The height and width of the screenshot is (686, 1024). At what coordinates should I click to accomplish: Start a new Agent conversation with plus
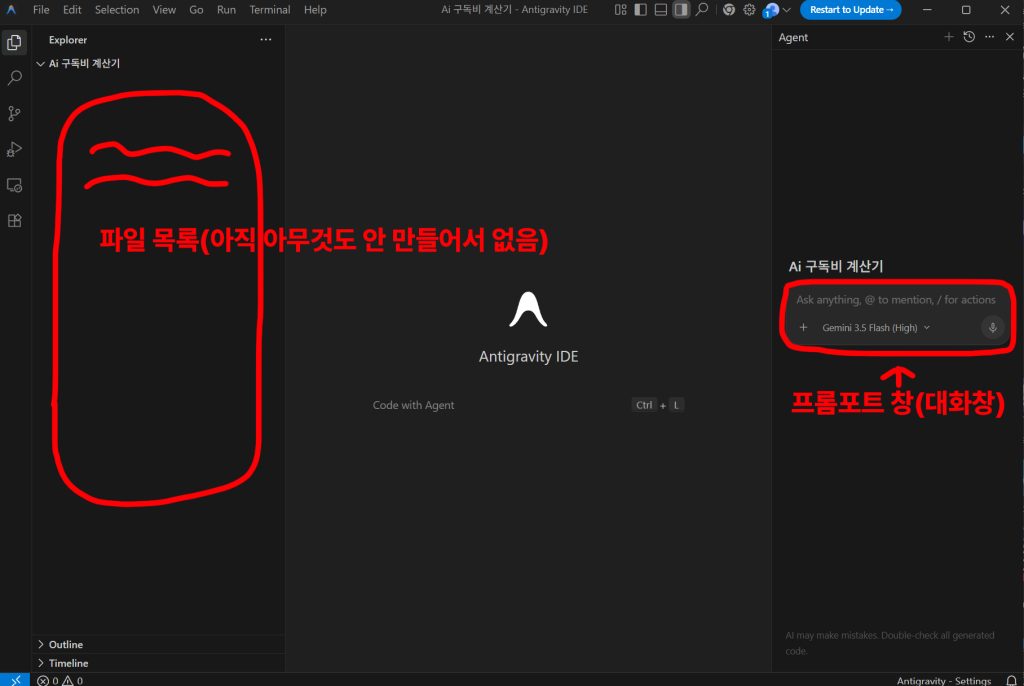[949, 37]
